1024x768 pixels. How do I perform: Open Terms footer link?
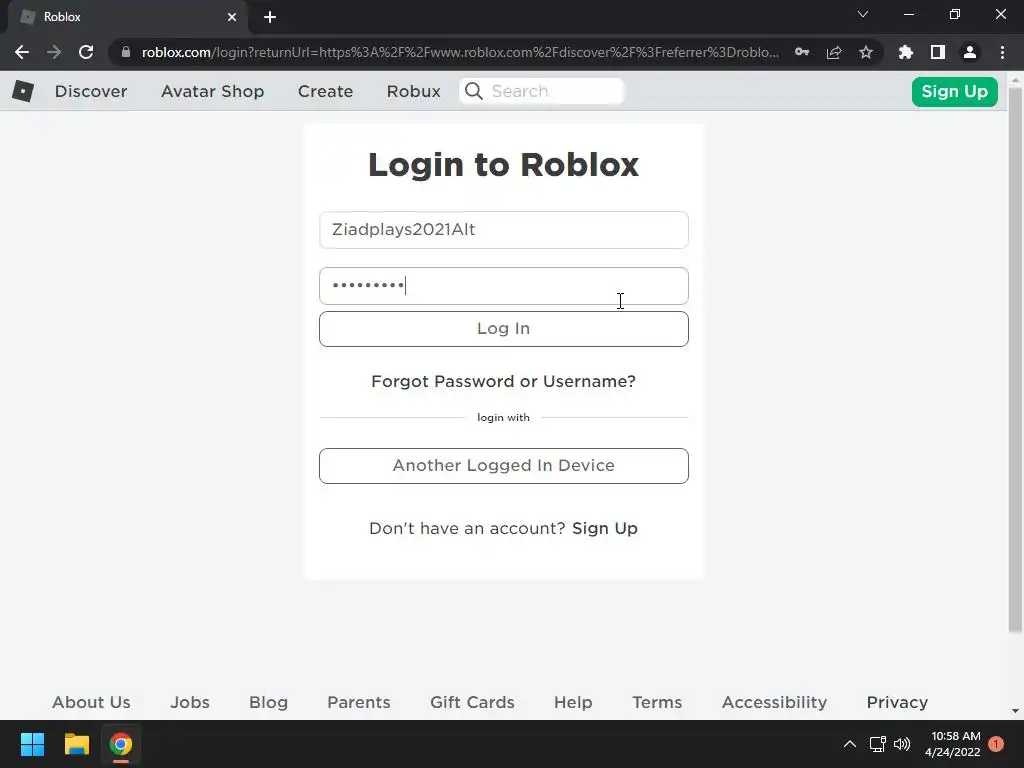click(657, 702)
